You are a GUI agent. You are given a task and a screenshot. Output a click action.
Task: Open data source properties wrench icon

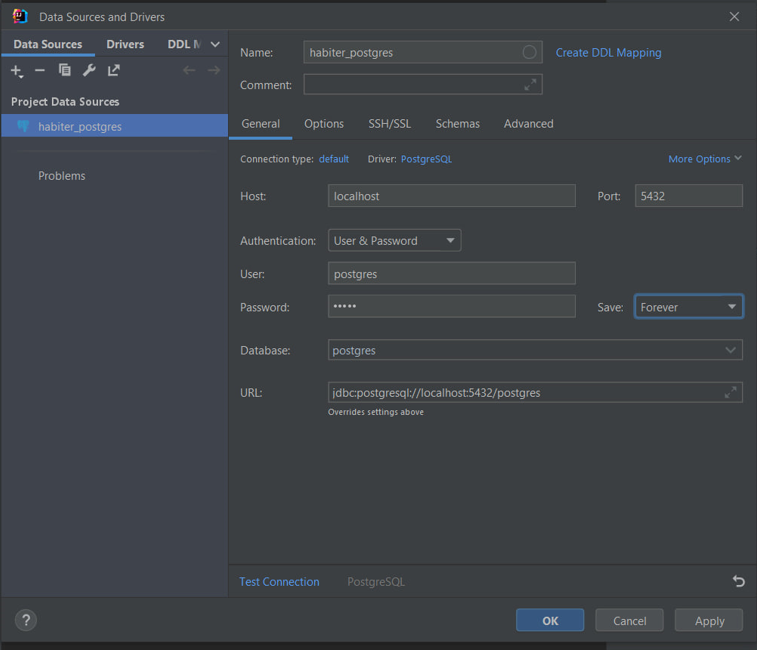coord(89,71)
